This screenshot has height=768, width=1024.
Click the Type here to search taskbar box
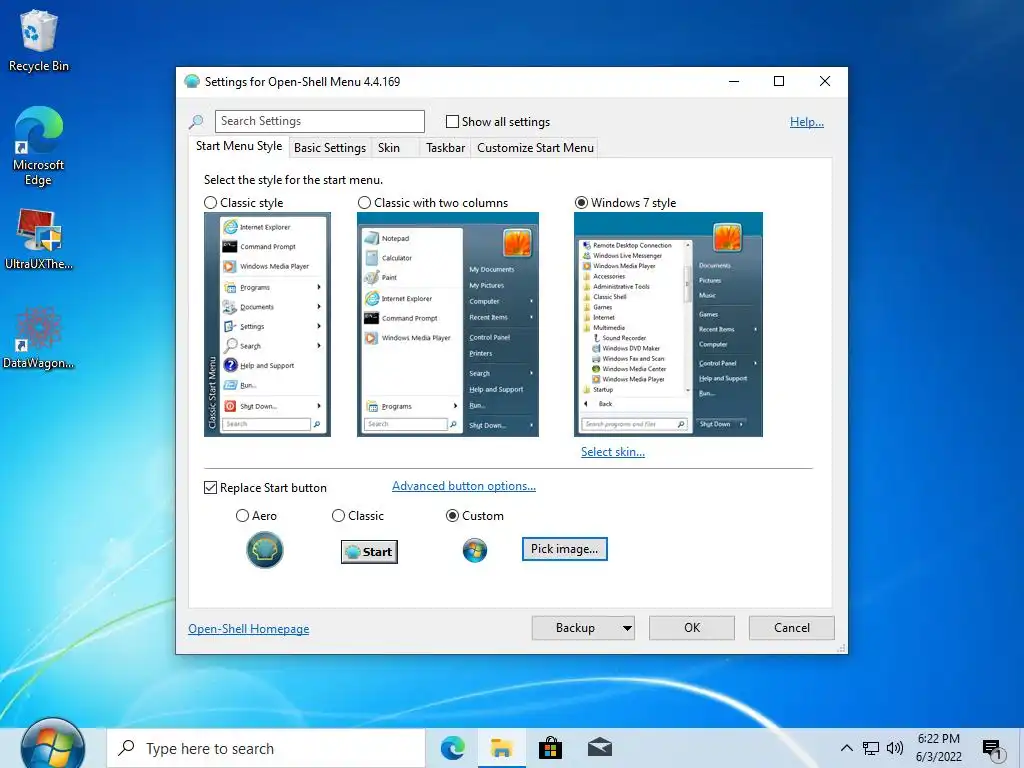(266, 748)
